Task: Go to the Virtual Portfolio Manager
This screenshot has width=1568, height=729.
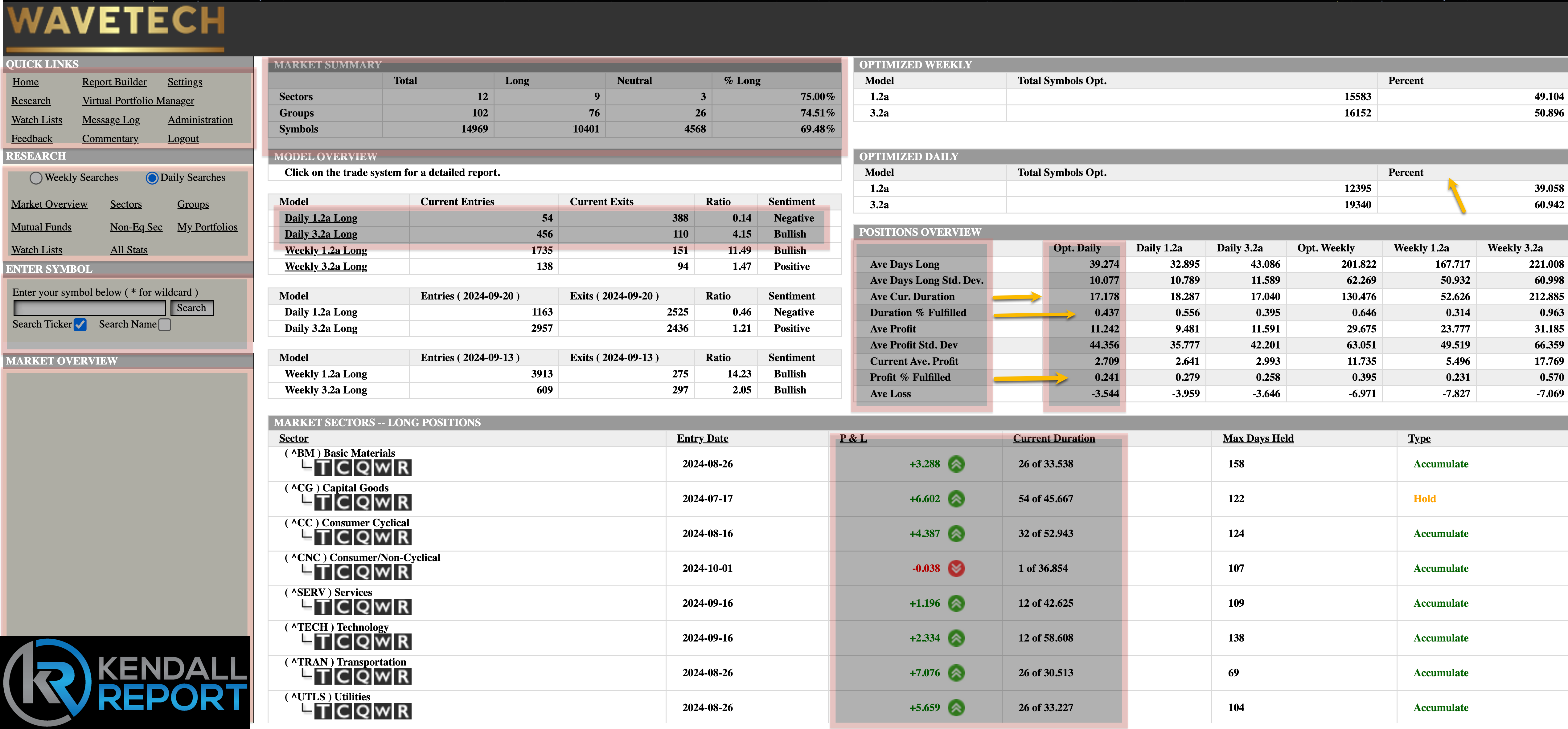Action: click(x=138, y=101)
